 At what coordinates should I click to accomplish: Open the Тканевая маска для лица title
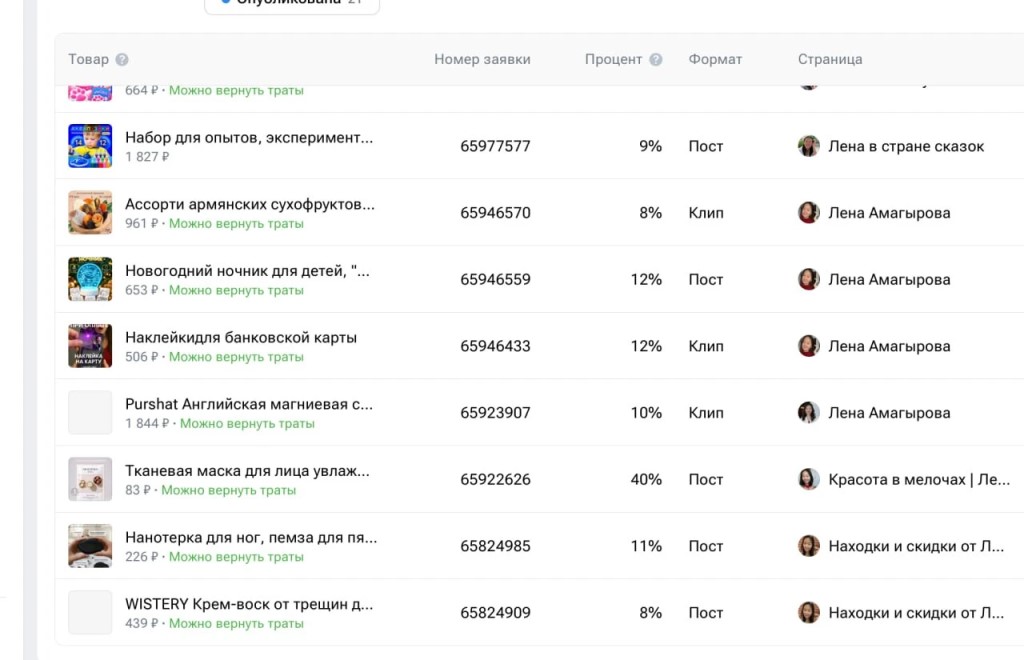pos(248,471)
